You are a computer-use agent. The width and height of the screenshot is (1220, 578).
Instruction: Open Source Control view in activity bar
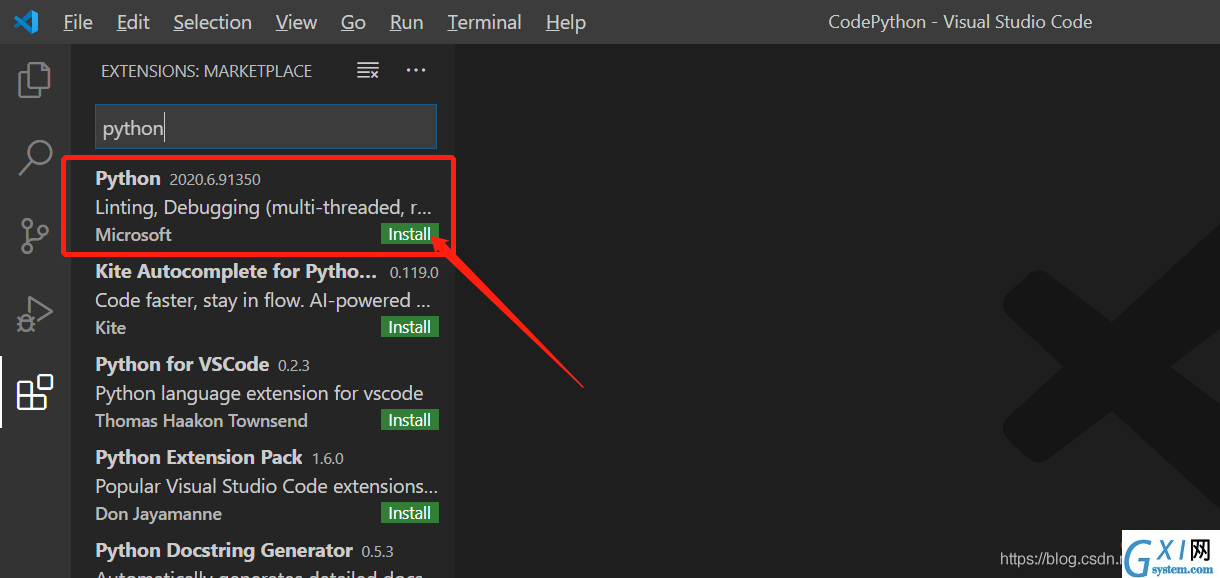tap(35, 236)
